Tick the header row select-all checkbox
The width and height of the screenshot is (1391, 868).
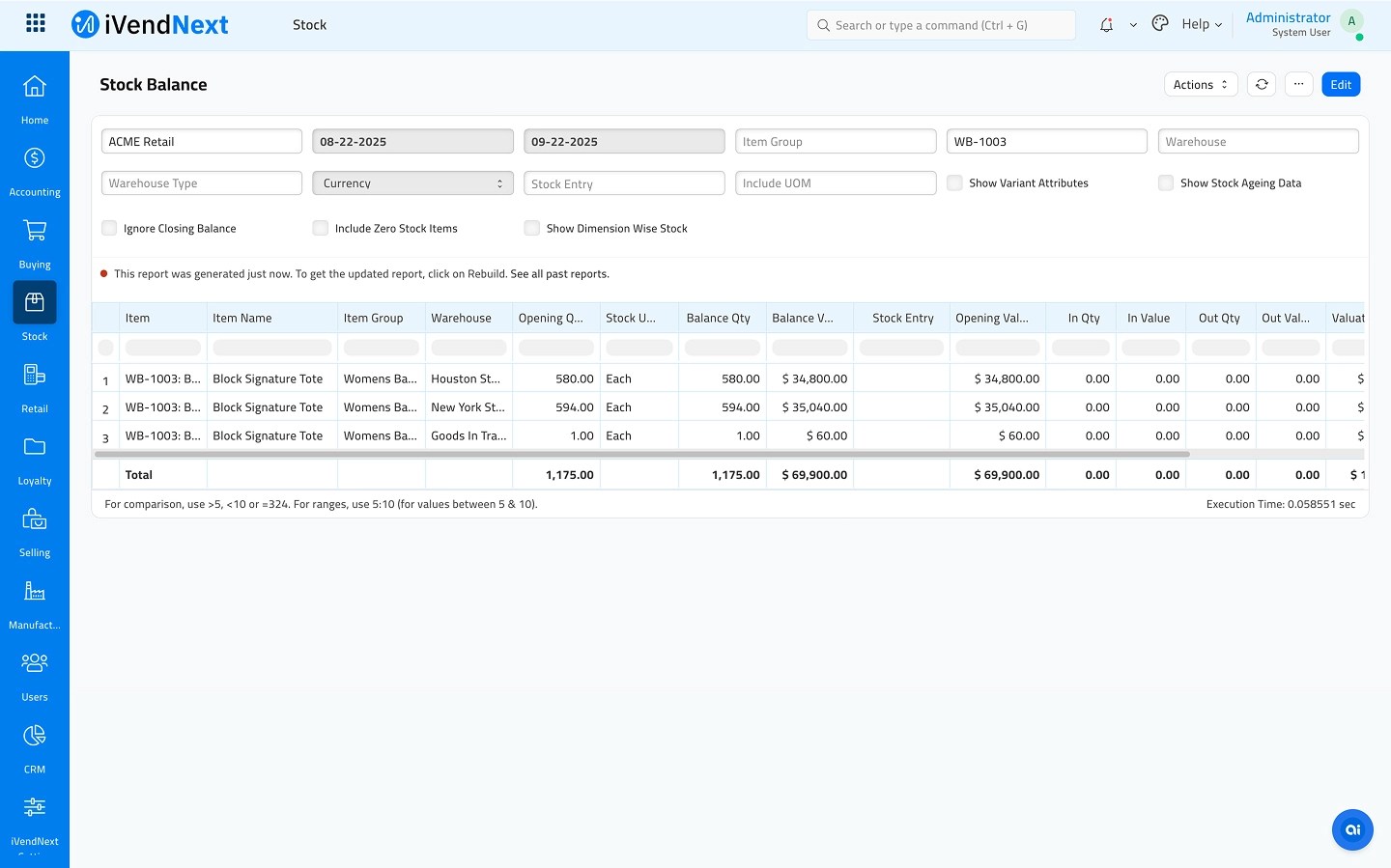pos(106,348)
